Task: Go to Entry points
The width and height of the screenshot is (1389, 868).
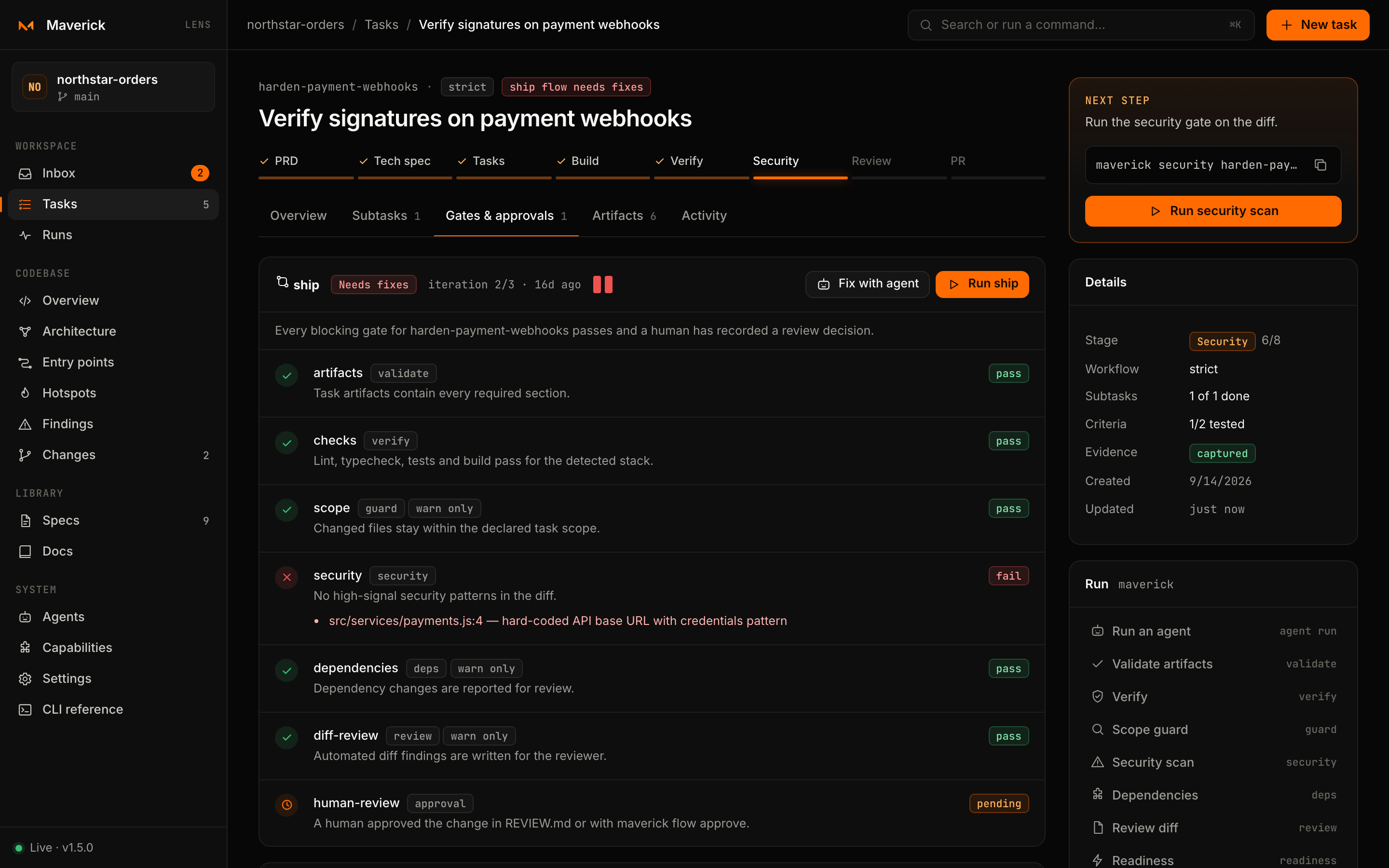Action: [x=113, y=362]
